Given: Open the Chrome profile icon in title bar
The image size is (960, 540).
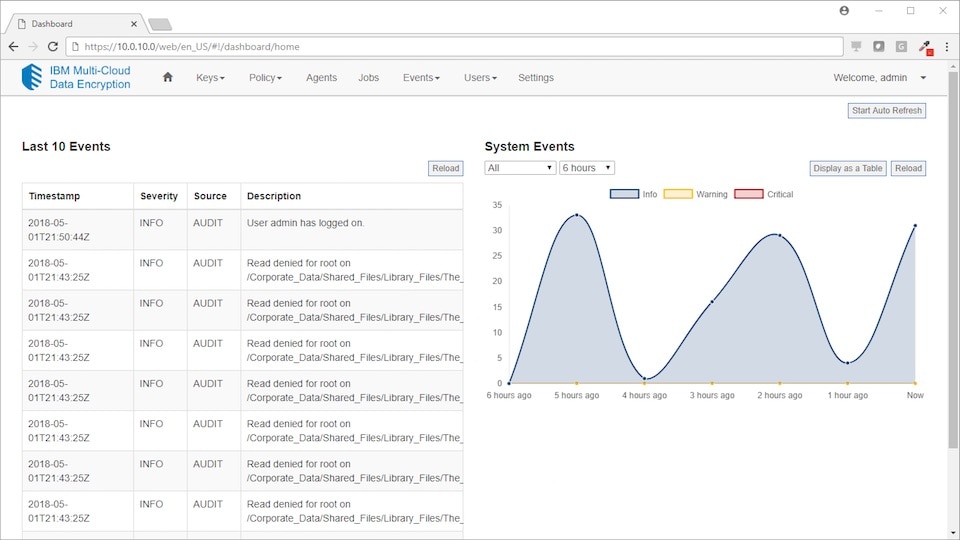Looking at the screenshot, I should (844, 10).
